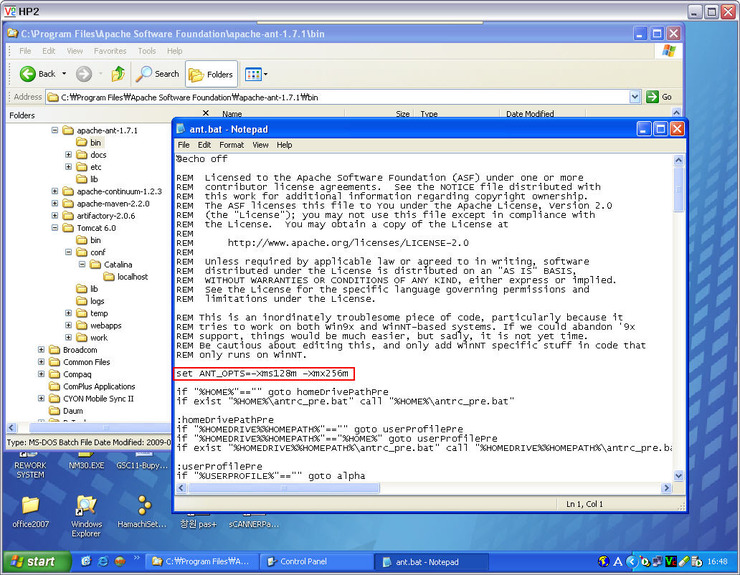Open the office2007 desktop folder icon
740x575 pixels.
(30, 505)
